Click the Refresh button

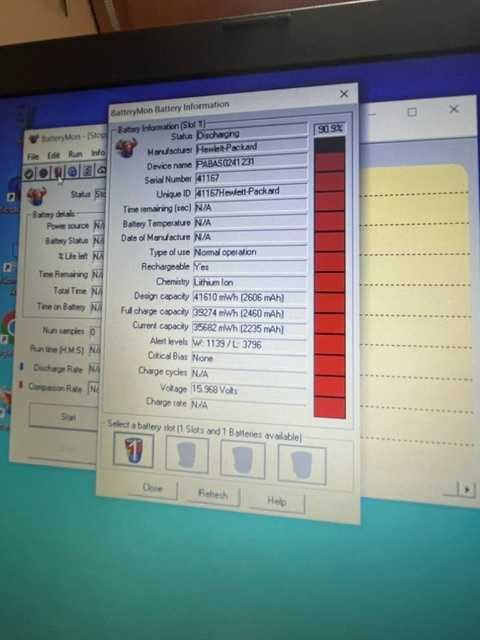click(x=212, y=494)
